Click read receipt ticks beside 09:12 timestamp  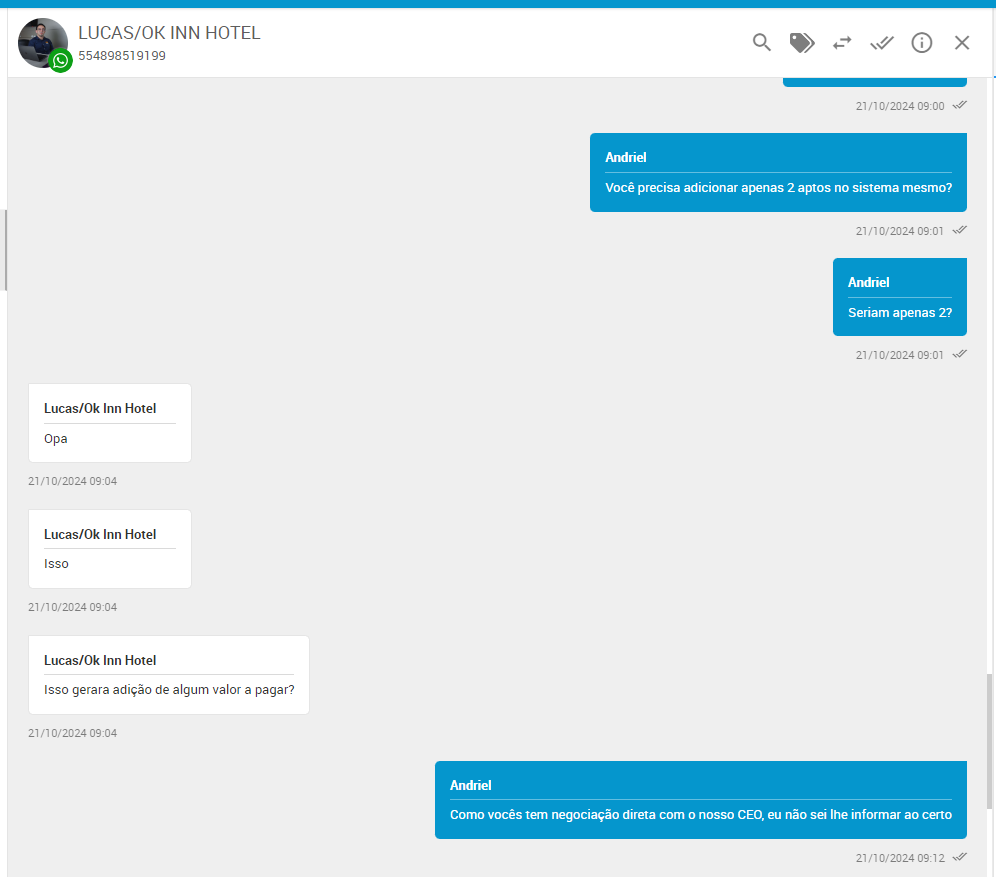point(960,857)
